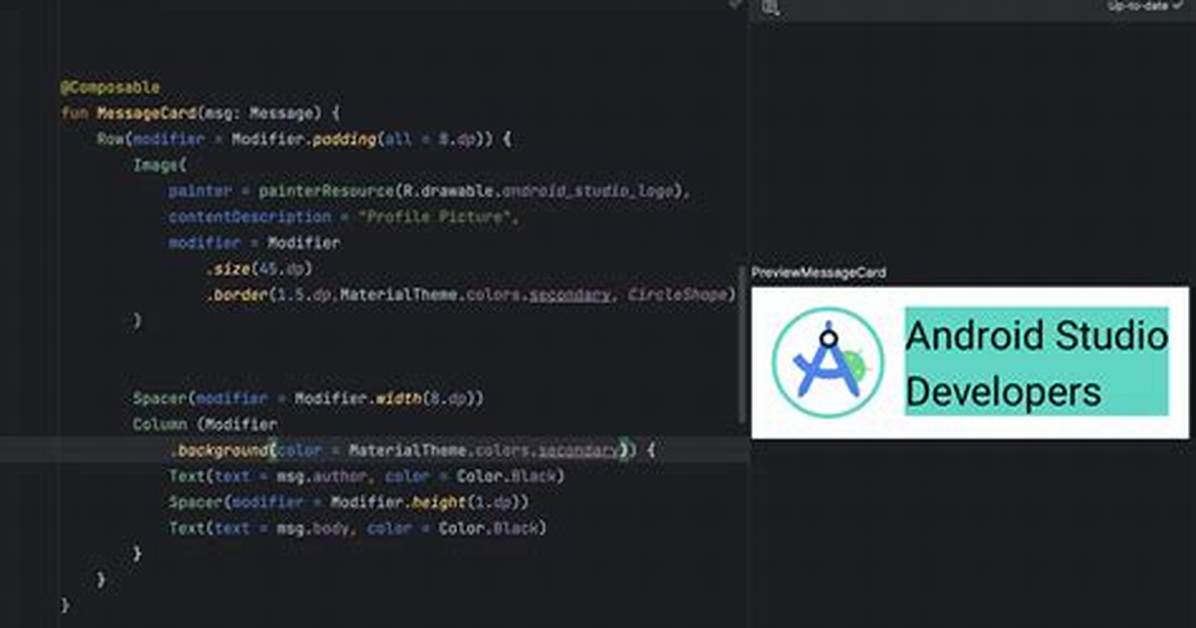Screen dimensions: 1196x628
Task: Place cursor on the @Composable annotation
Action: (110, 87)
